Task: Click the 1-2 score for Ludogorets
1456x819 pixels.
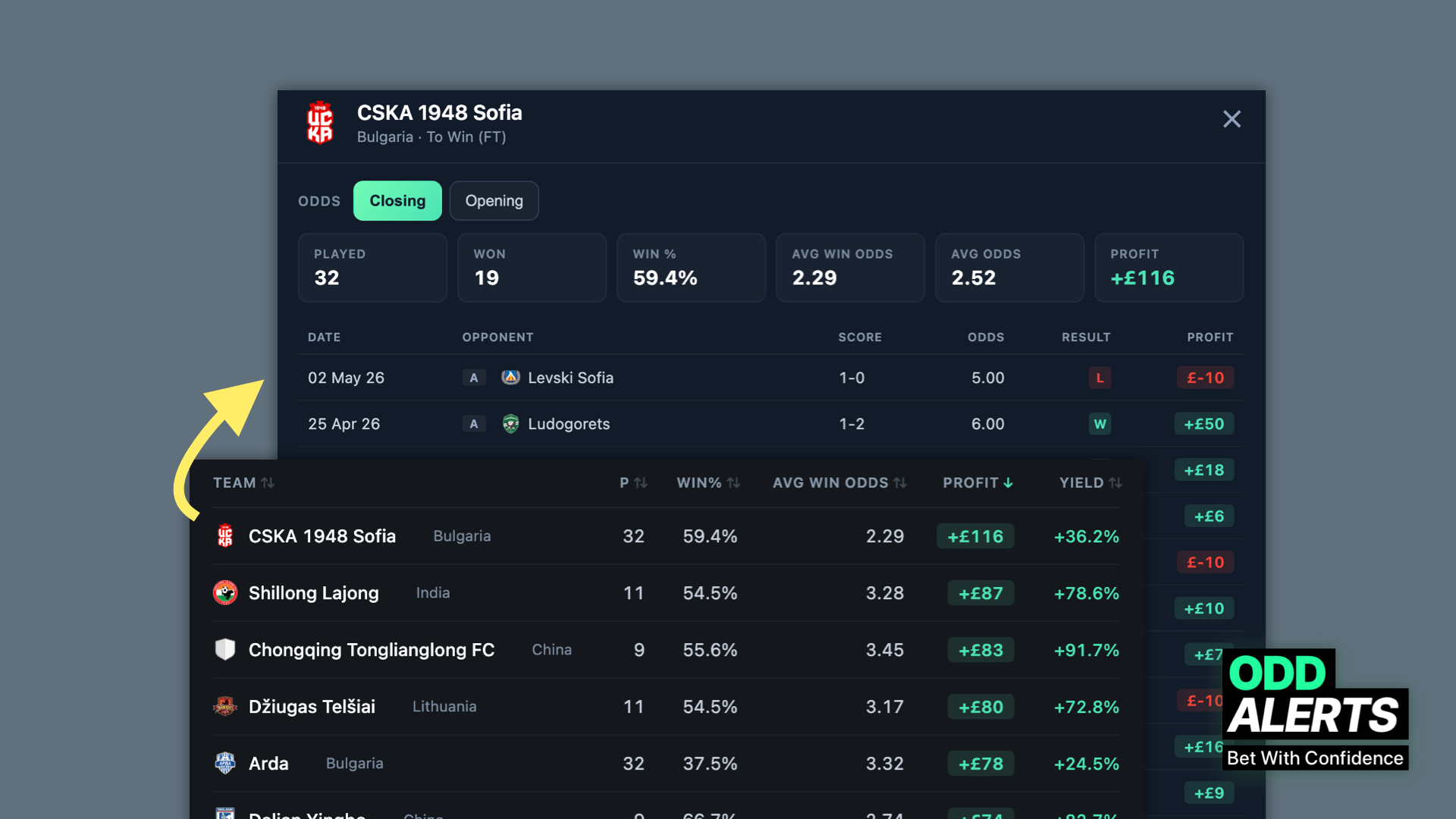Action: point(852,424)
